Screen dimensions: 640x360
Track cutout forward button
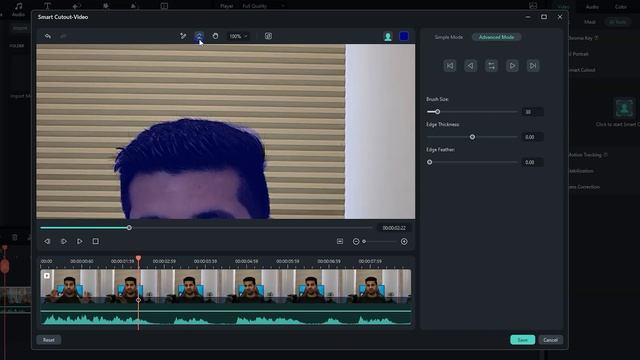tap(512, 66)
